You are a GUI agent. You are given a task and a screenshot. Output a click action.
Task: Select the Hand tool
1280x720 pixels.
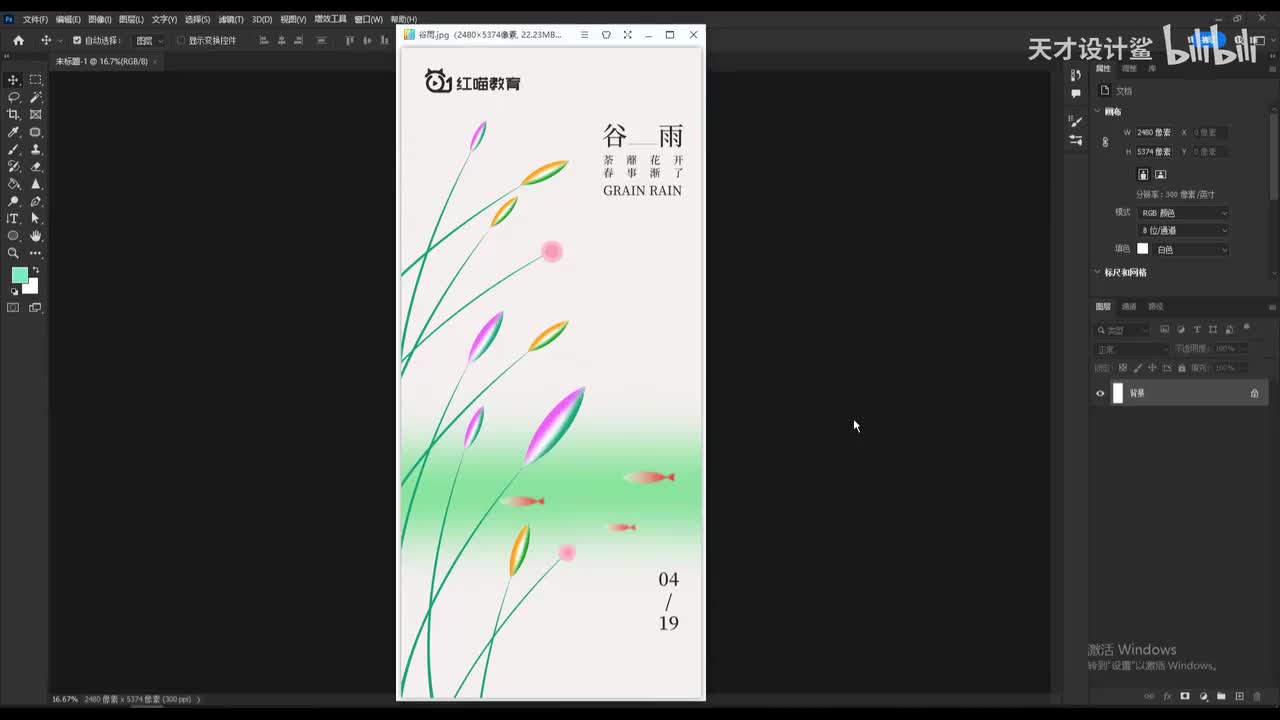coord(36,236)
